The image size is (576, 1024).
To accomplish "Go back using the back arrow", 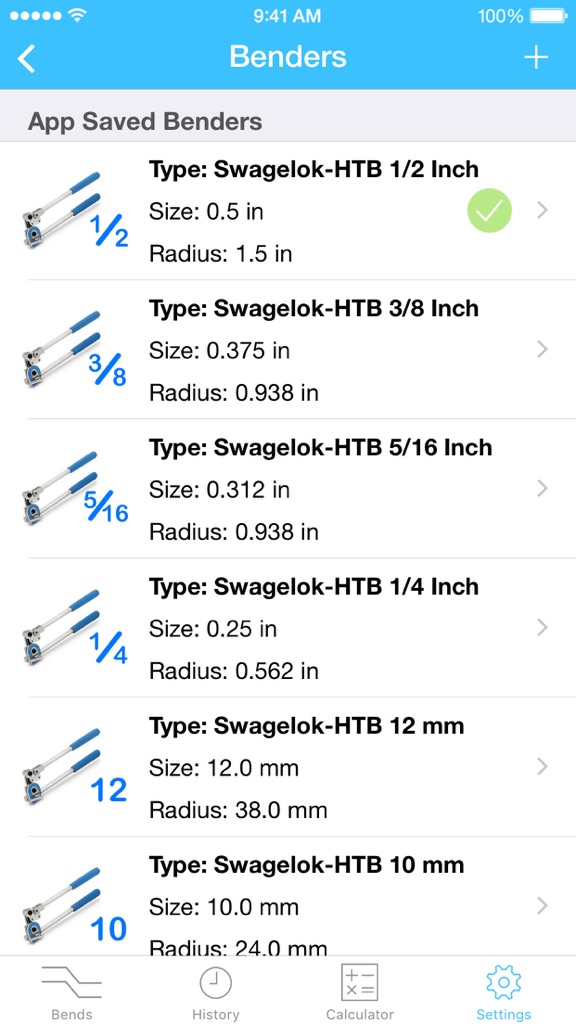I will (x=27, y=57).
